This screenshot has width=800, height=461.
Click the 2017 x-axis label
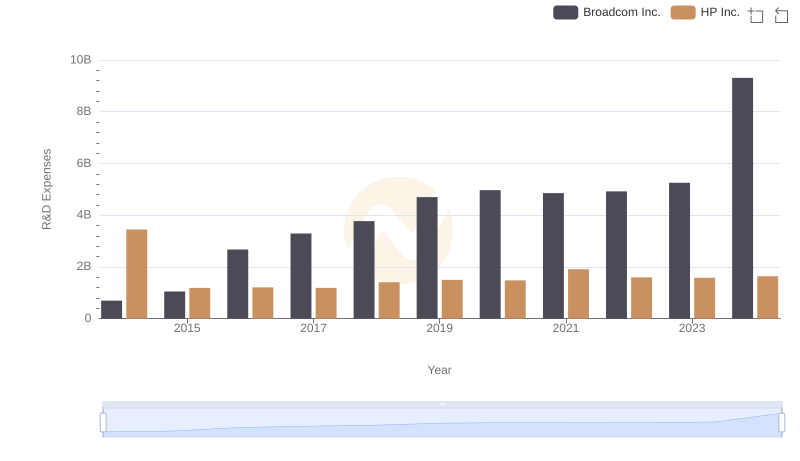click(313, 328)
